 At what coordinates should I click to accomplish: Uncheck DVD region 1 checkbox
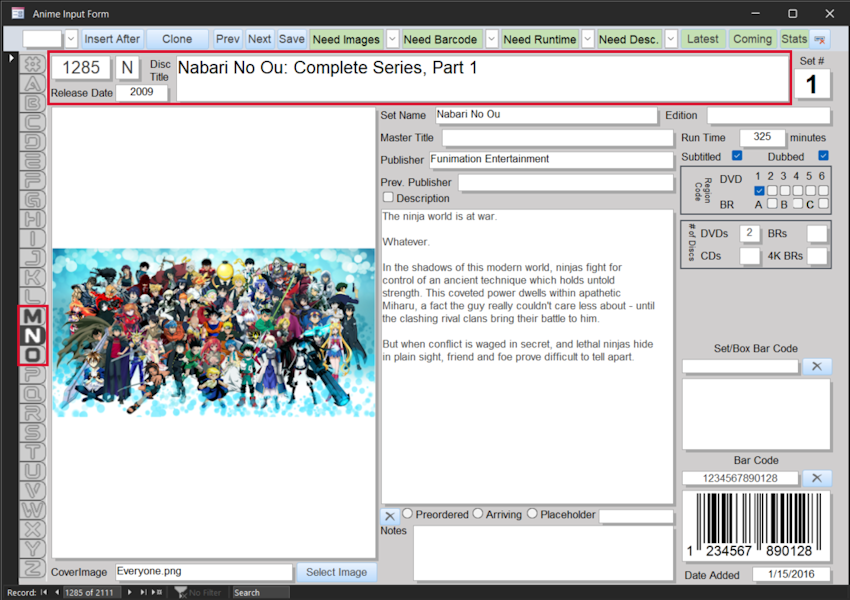pos(759,190)
